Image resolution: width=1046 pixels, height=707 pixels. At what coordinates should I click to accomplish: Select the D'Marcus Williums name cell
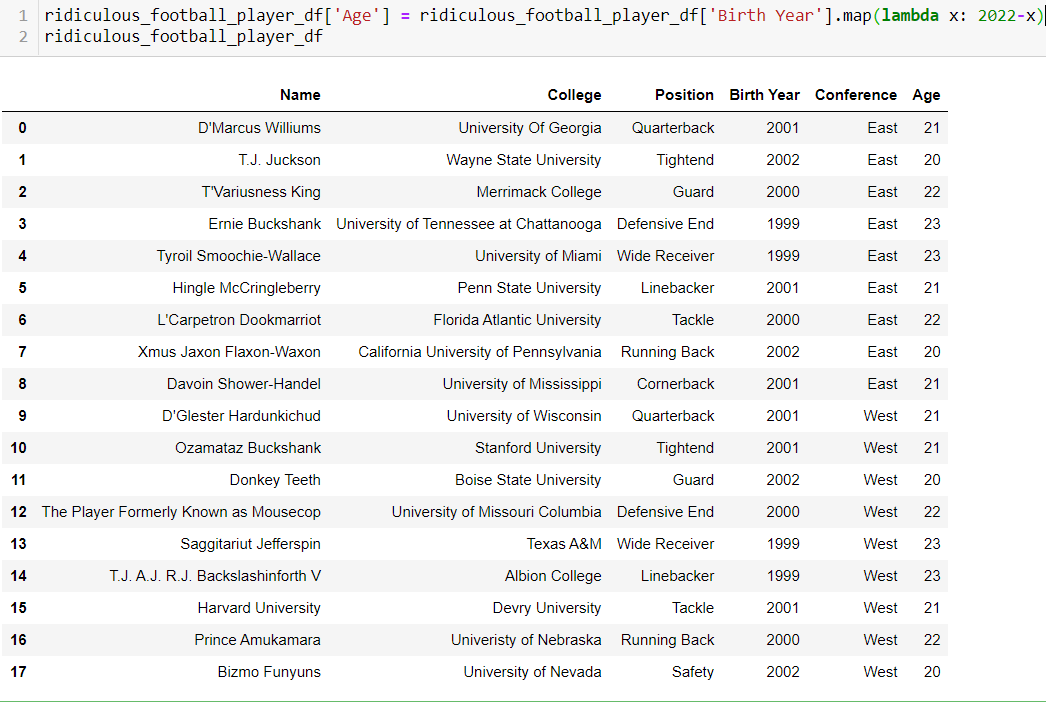[259, 128]
